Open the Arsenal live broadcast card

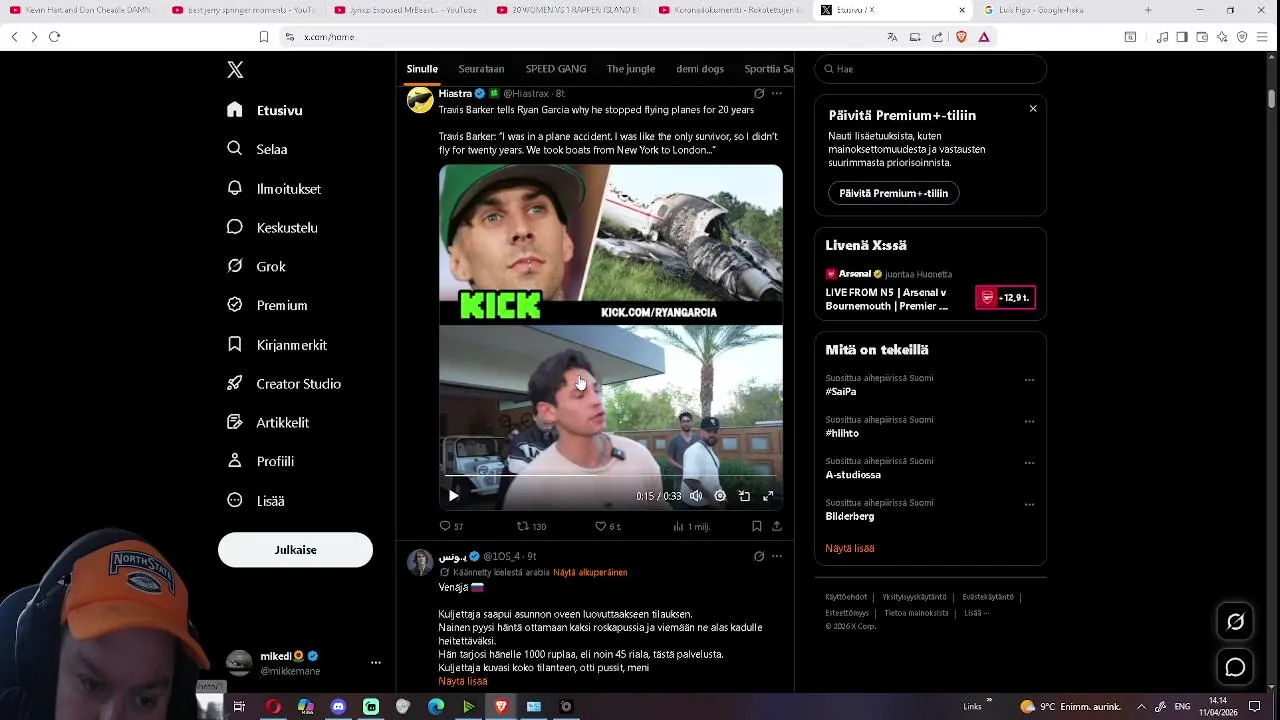pos(930,290)
